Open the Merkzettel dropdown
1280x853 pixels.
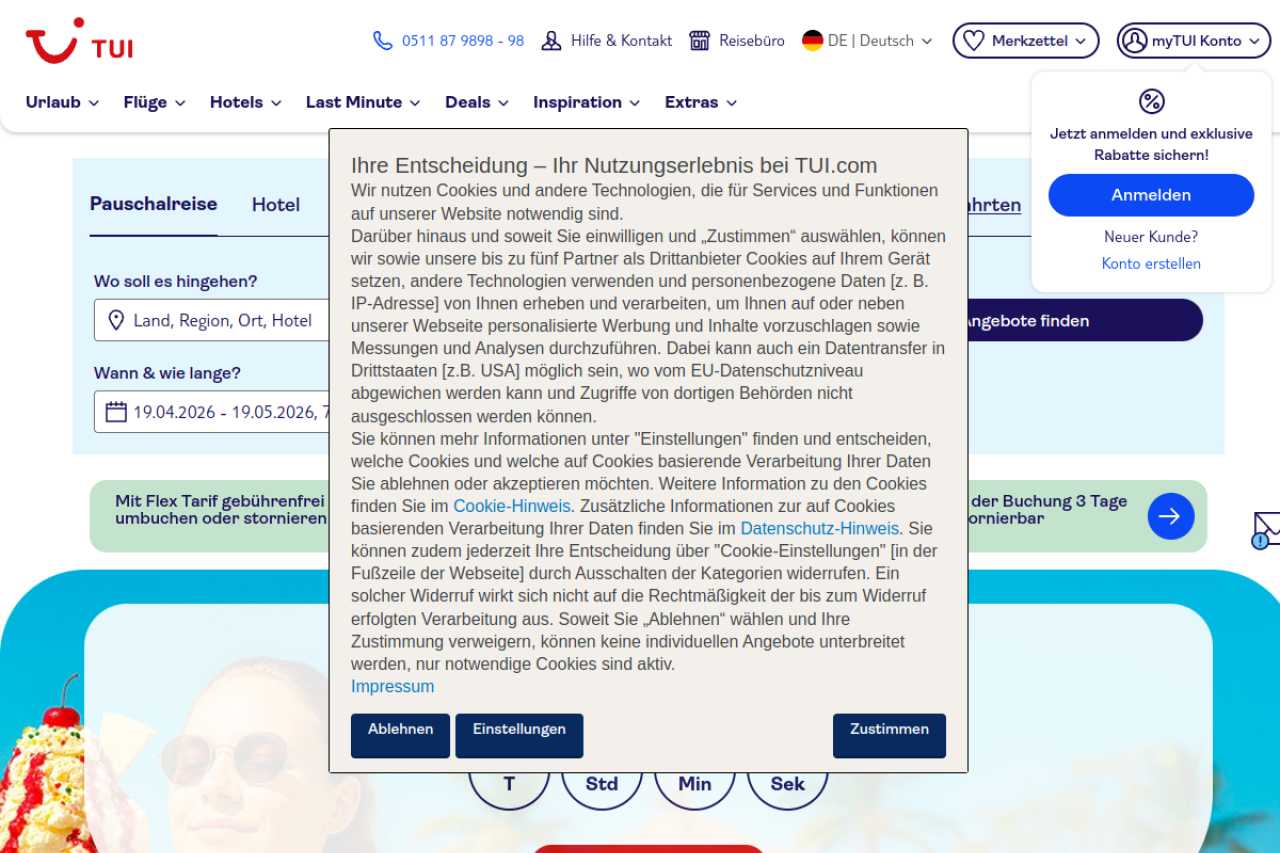click(1026, 41)
